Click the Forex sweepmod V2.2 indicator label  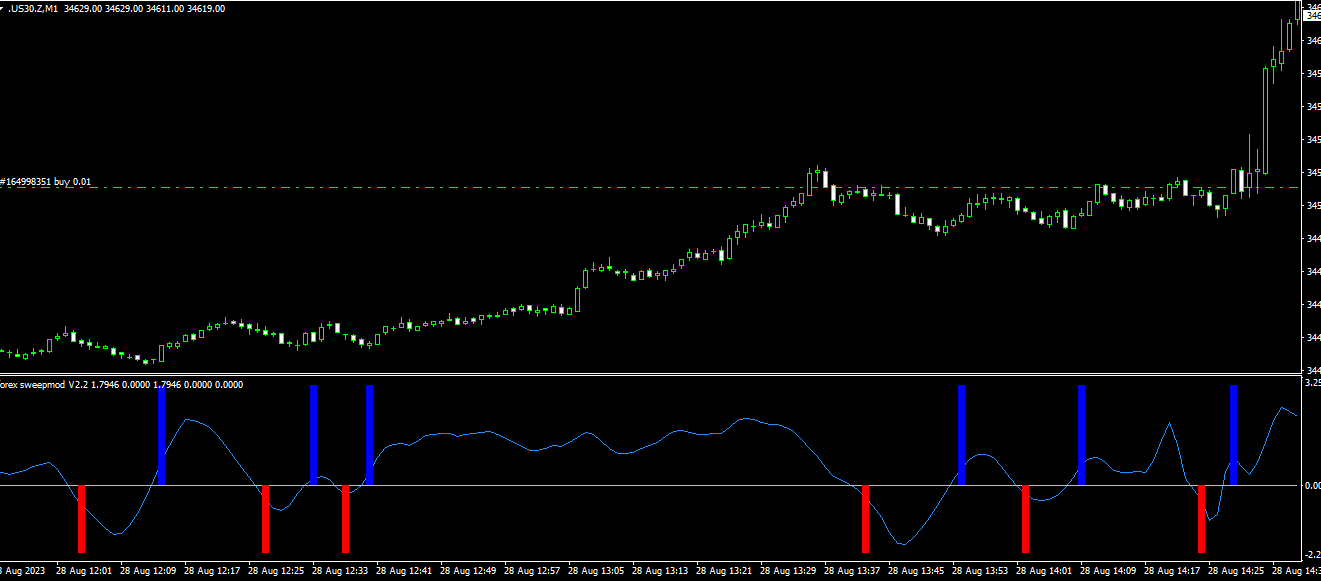[x=44, y=384]
